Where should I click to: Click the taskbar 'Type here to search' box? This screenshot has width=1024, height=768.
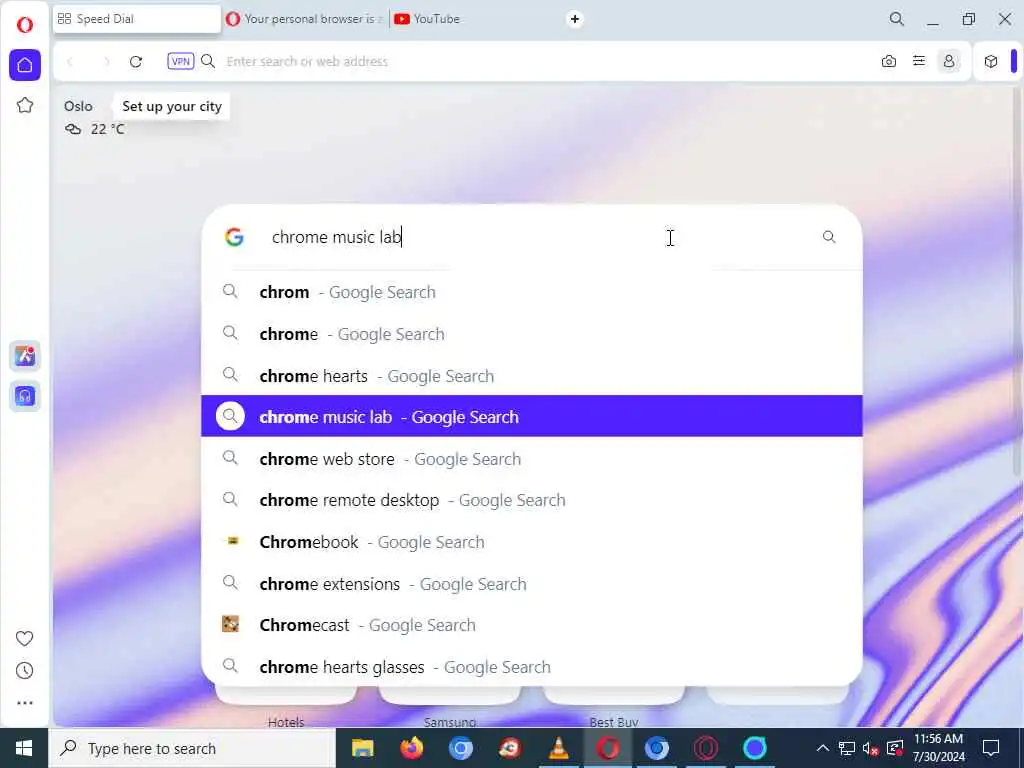point(193,748)
